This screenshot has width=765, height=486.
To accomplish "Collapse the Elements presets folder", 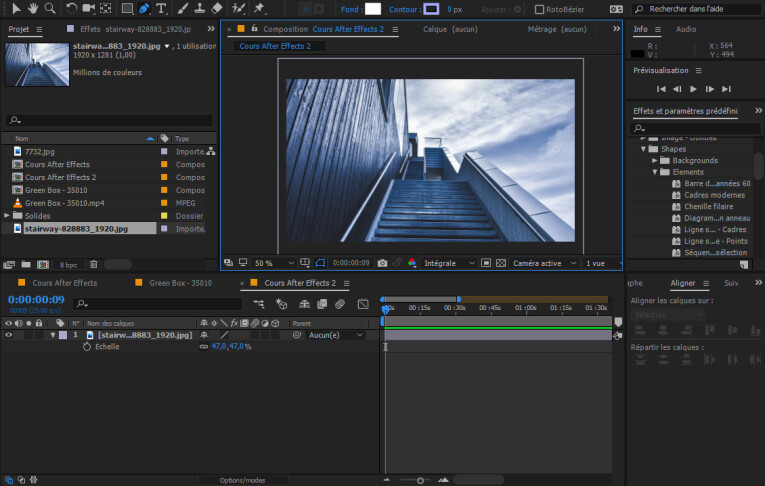I will (x=655, y=172).
